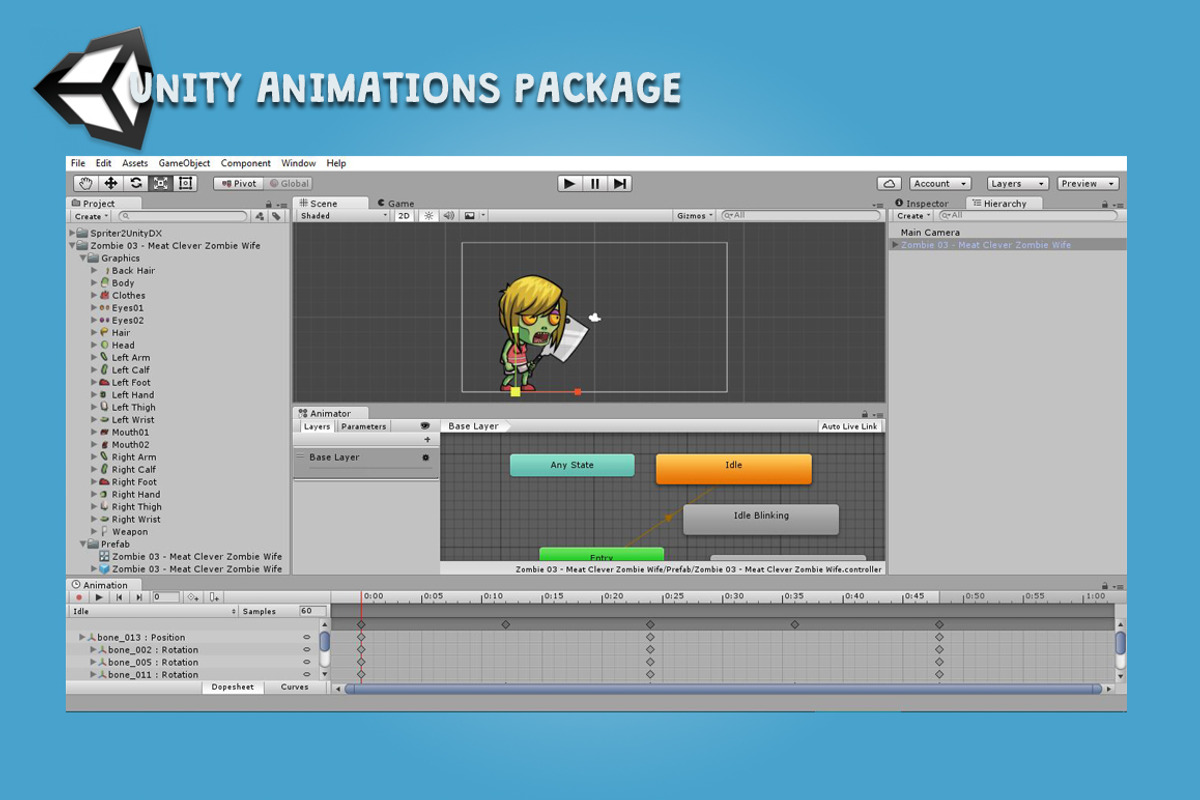The width and height of the screenshot is (1200, 800).
Task: Toggle the Project panel lock icon
Action: click(268, 204)
